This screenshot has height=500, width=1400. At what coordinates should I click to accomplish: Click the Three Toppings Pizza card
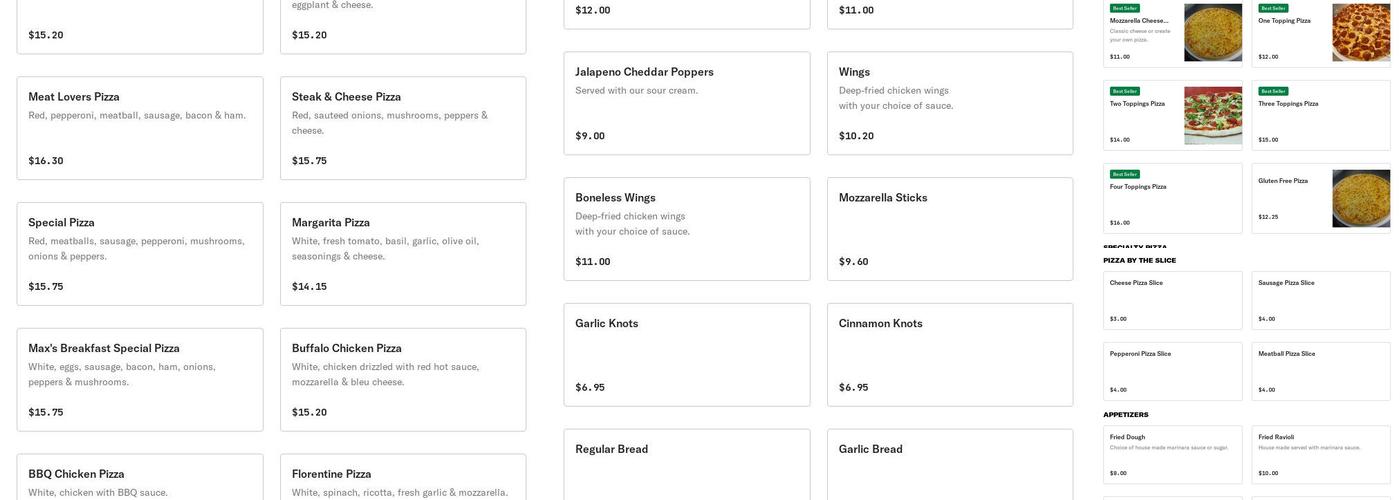point(1321,116)
